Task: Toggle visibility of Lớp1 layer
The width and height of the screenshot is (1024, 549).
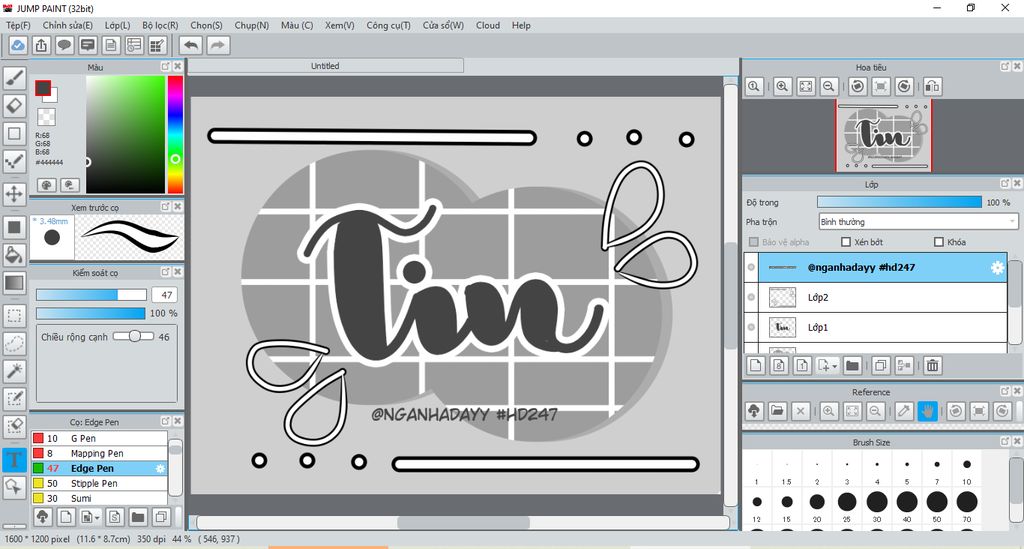Action: point(751,327)
